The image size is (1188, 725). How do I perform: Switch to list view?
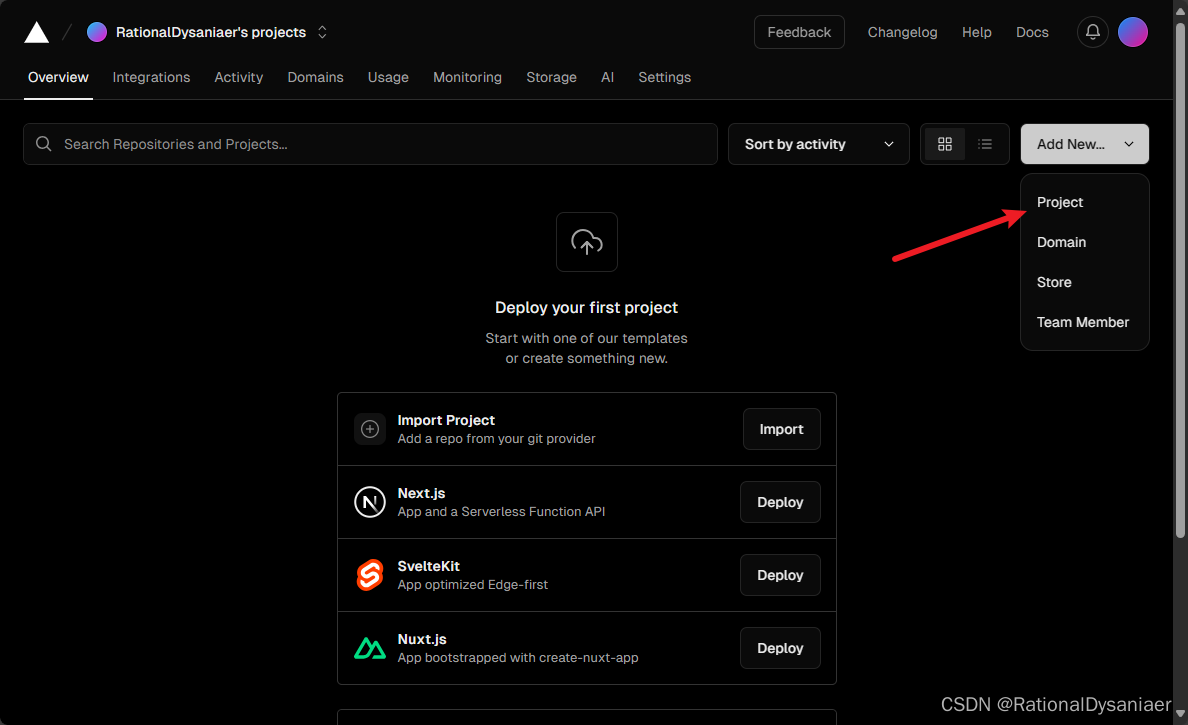(985, 144)
